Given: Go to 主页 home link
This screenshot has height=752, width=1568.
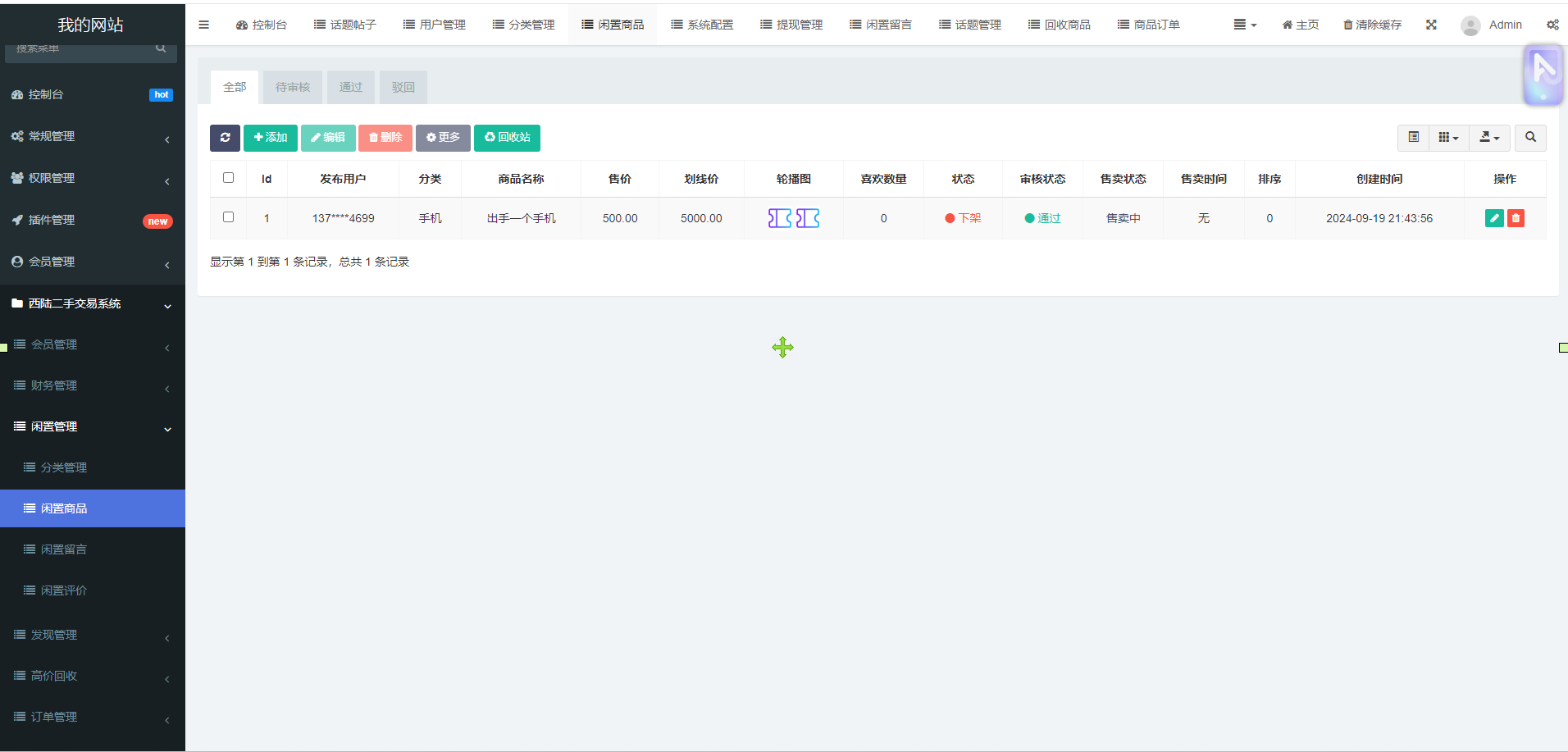Looking at the screenshot, I should [x=1301, y=25].
